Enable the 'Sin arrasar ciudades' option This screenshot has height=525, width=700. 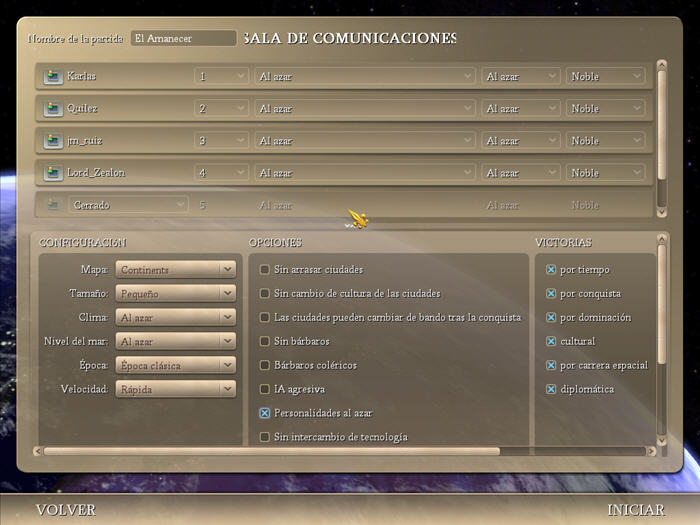pos(265,270)
